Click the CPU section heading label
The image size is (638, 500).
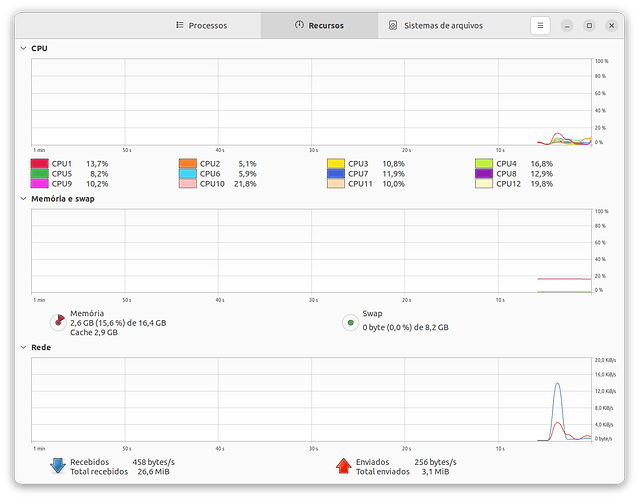39,48
